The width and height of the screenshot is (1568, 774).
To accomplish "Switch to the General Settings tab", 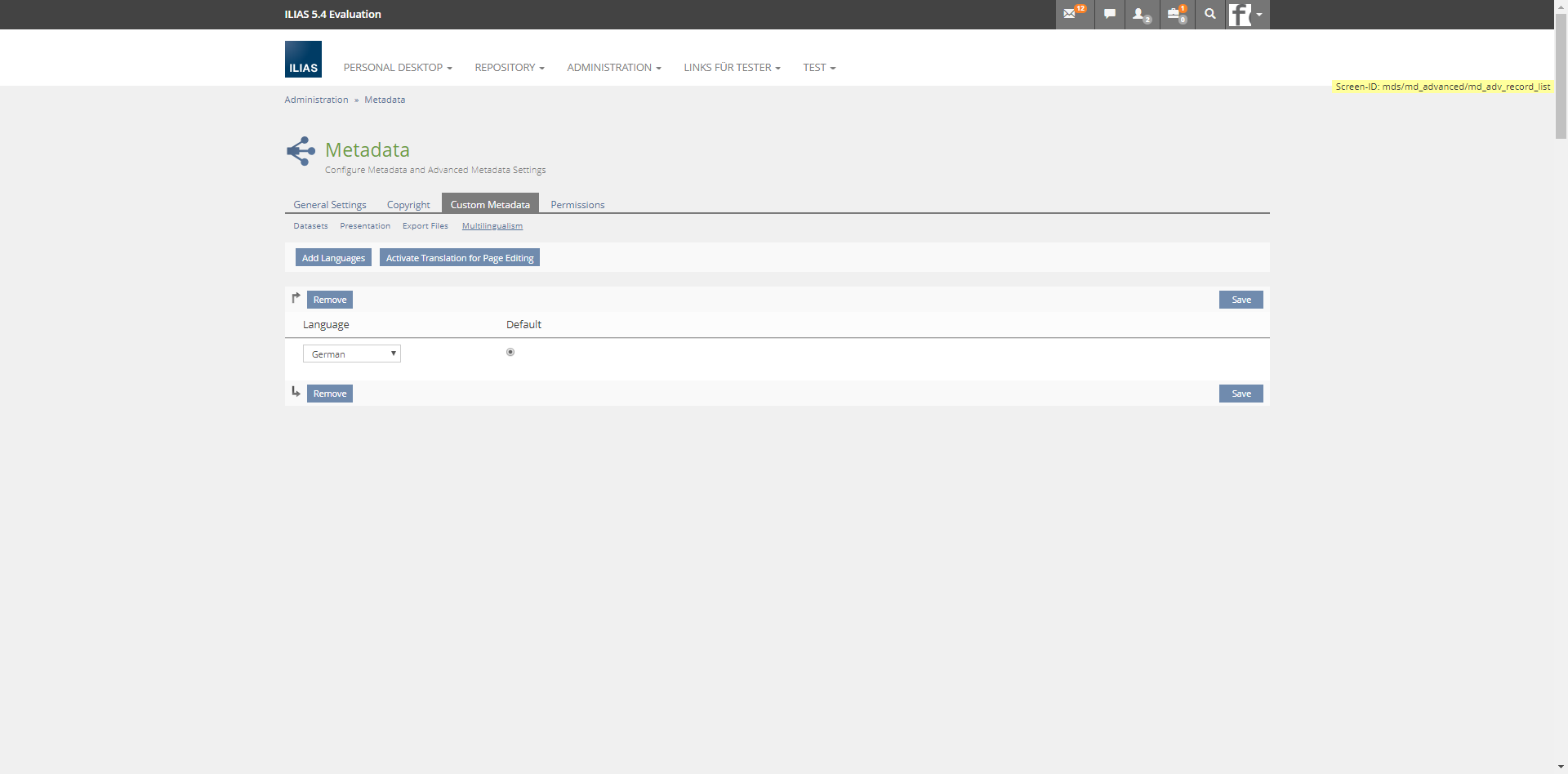I will coord(330,205).
